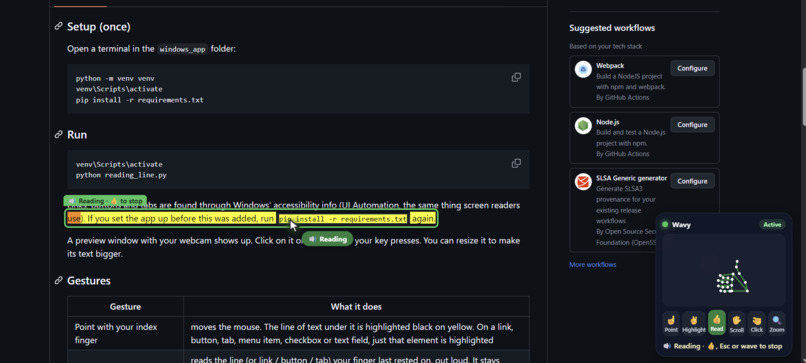The width and height of the screenshot is (806, 363).
Task: Click the hand-tracking preview in Wavy panel
Action: [723, 270]
